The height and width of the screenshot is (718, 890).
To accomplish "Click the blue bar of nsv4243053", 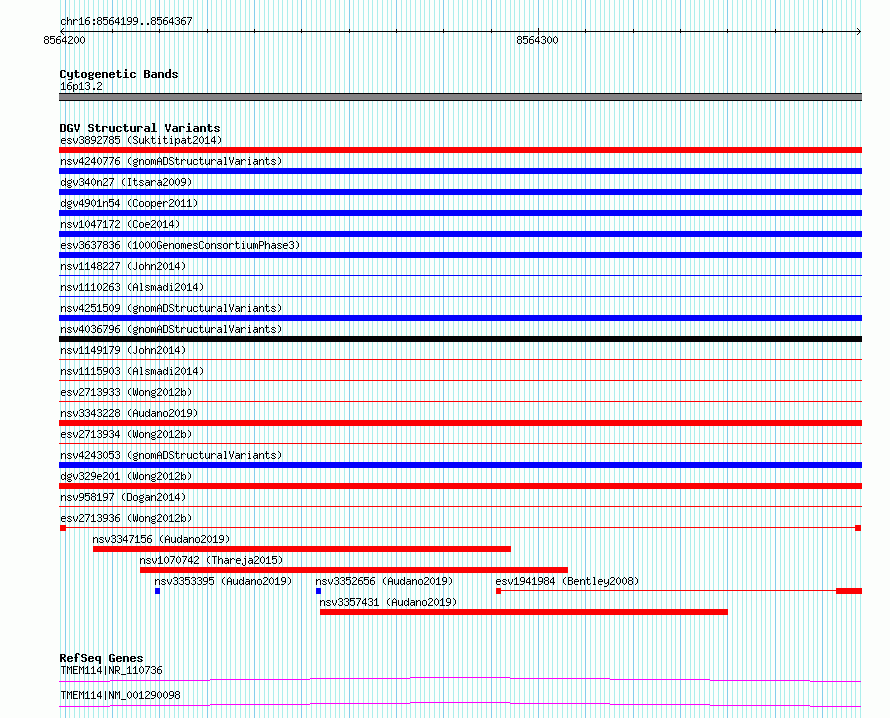I will [460, 465].
